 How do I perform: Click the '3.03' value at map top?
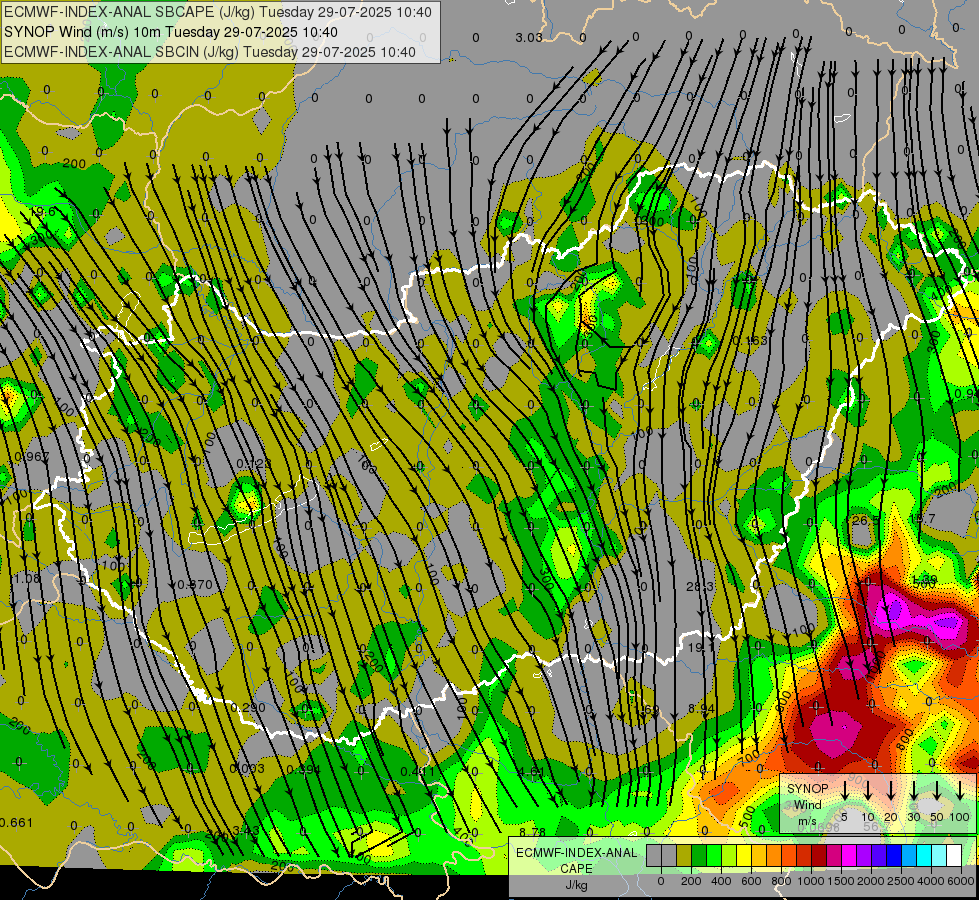[x=528, y=37]
